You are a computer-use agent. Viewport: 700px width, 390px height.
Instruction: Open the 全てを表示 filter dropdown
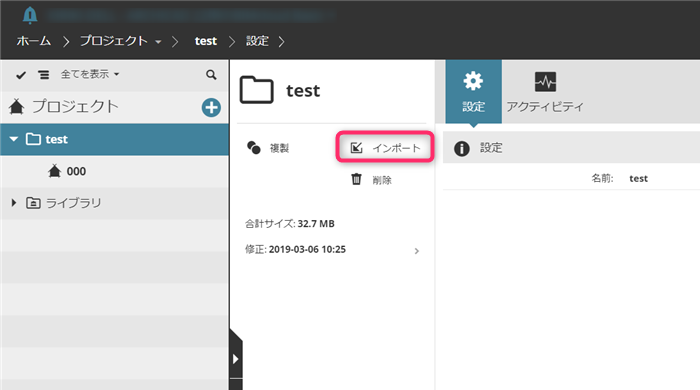pyautogui.click(x=90, y=74)
